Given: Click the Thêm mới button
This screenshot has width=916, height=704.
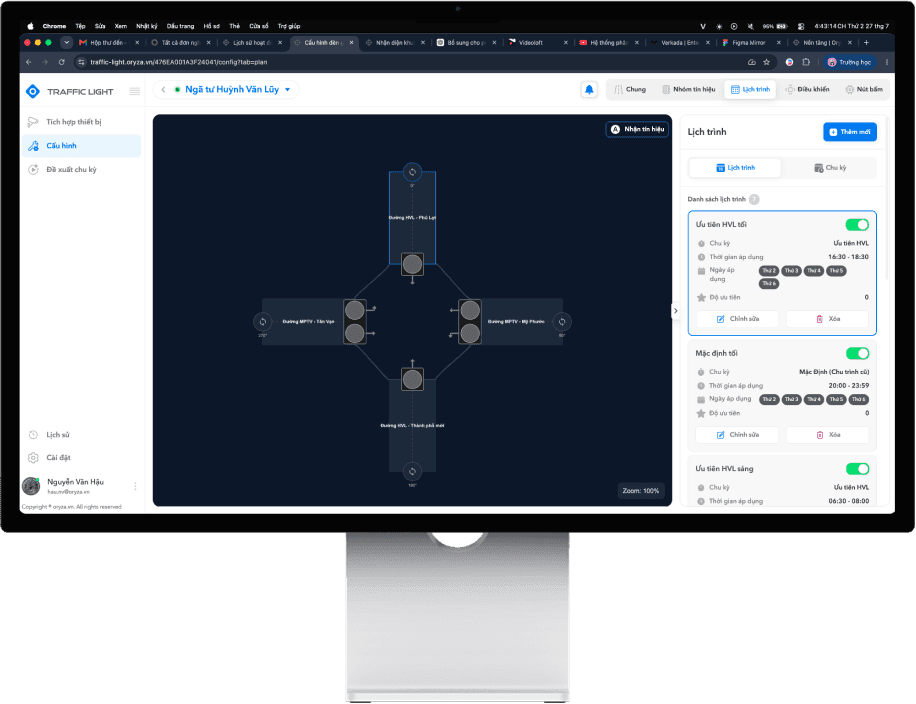Looking at the screenshot, I should point(850,132).
